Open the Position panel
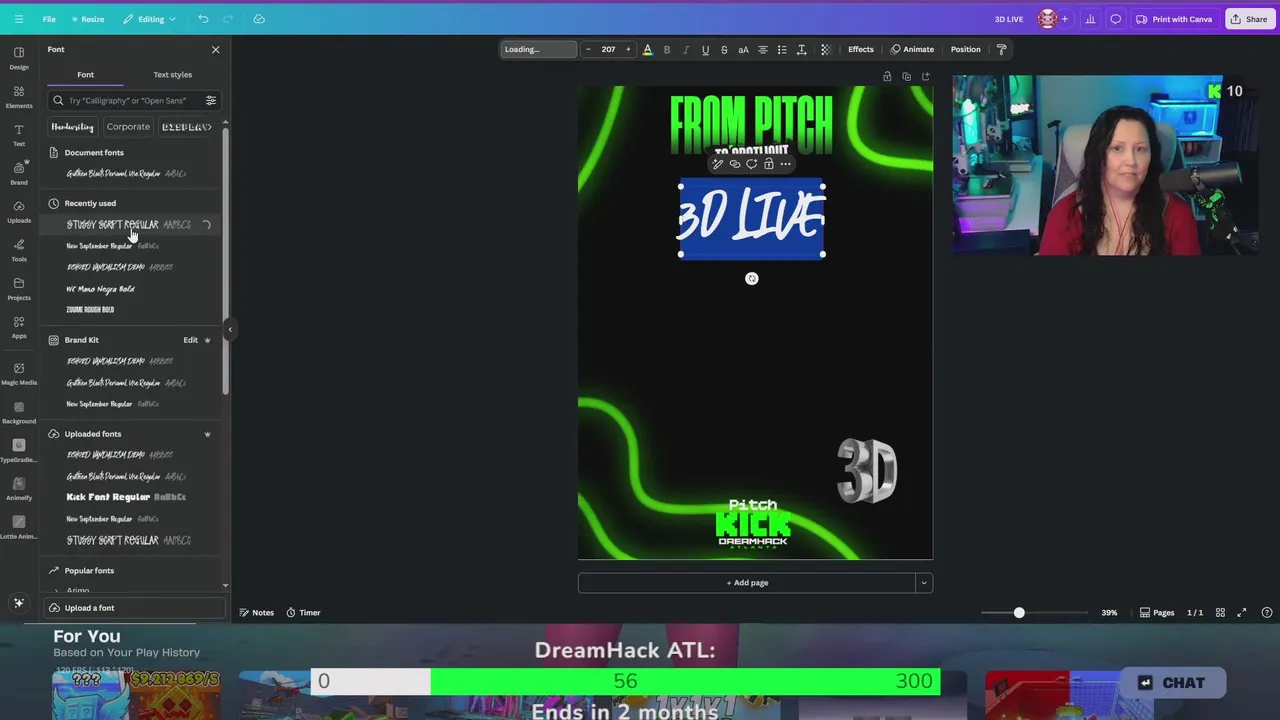 [966, 49]
